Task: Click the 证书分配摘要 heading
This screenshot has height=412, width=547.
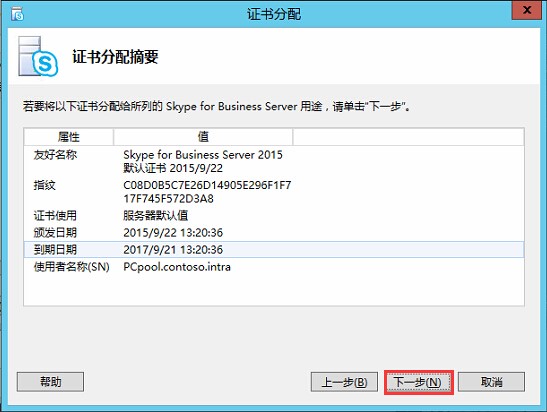Action: [115, 57]
